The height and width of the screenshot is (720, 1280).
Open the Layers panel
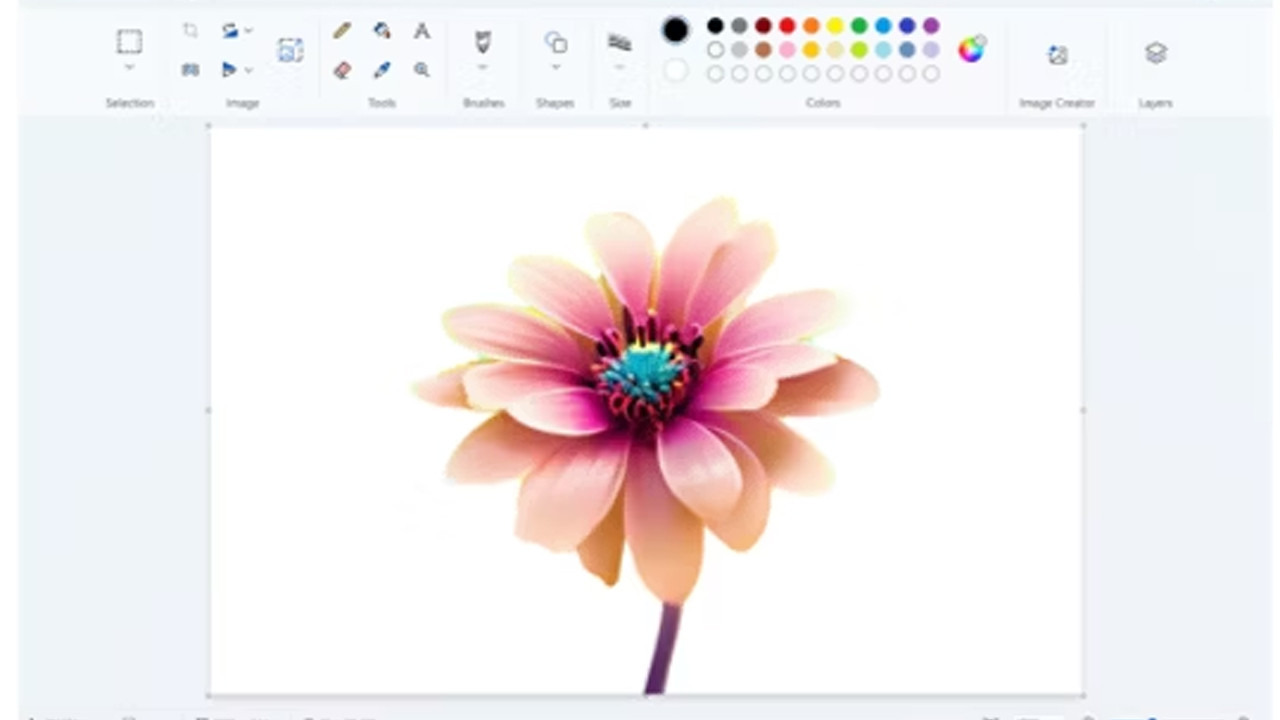1156,53
